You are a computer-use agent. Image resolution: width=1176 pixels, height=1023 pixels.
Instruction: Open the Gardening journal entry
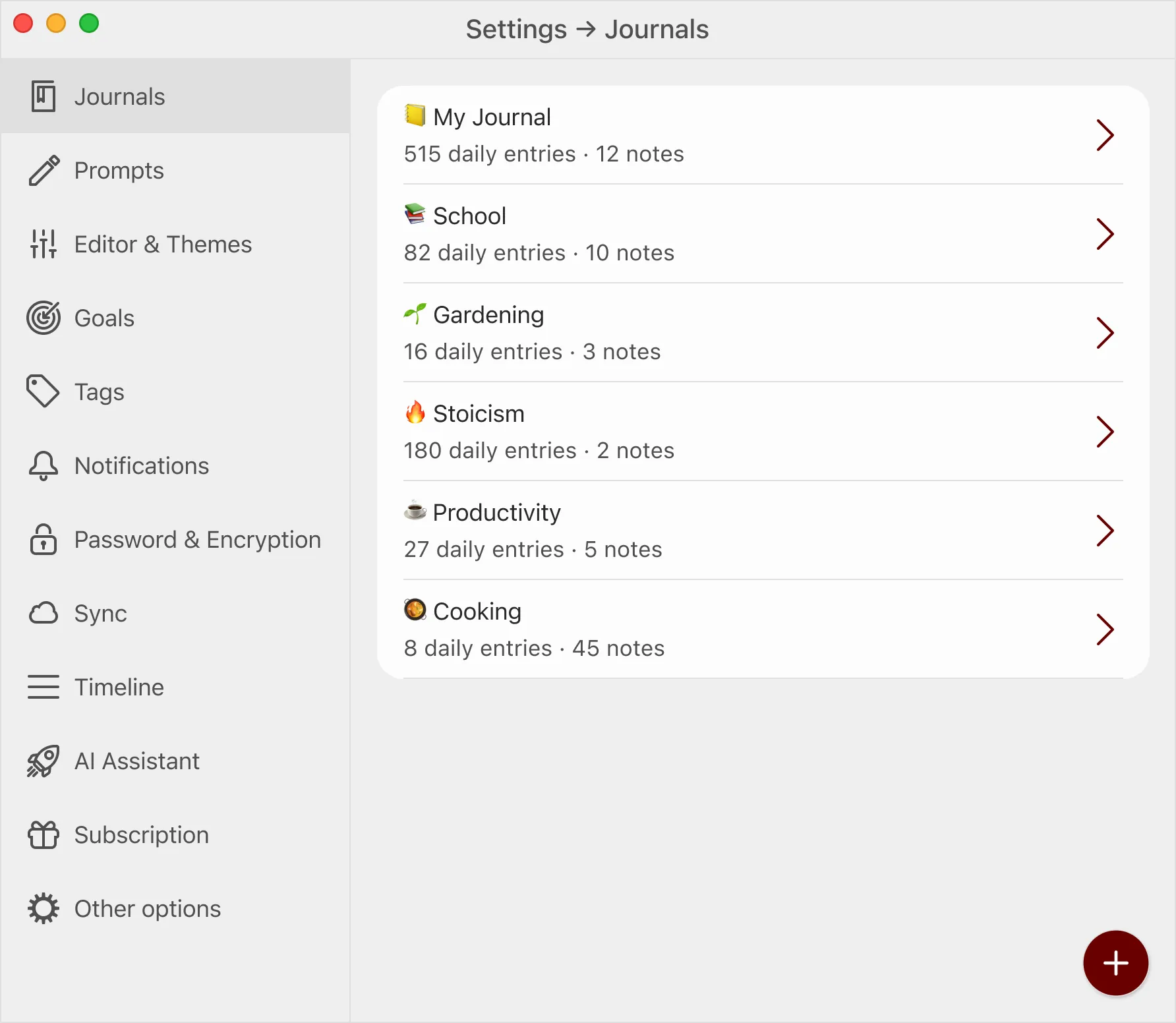(763, 333)
